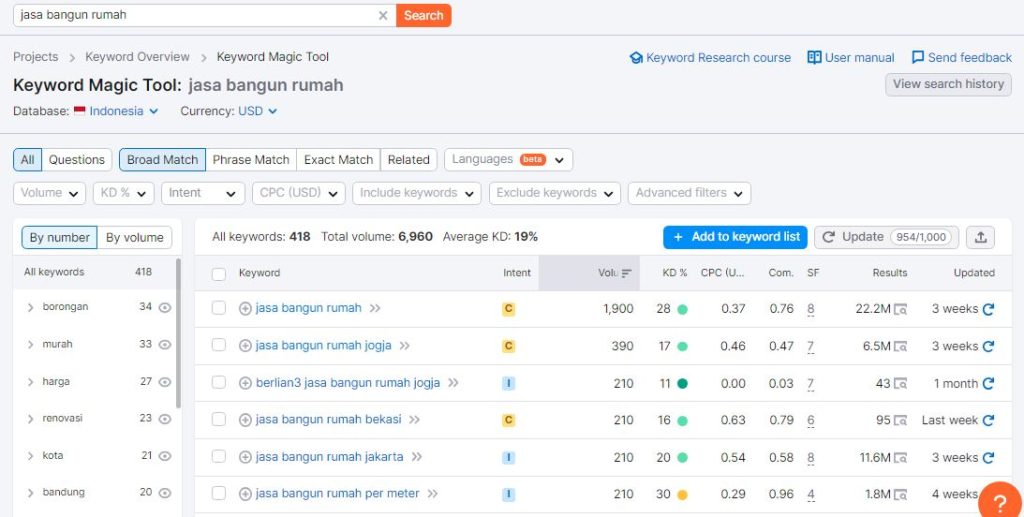Image resolution: width=1024 pixels, height=517 pixels.
Task: Switch to Broad Match tab
Action: (162, 160)
